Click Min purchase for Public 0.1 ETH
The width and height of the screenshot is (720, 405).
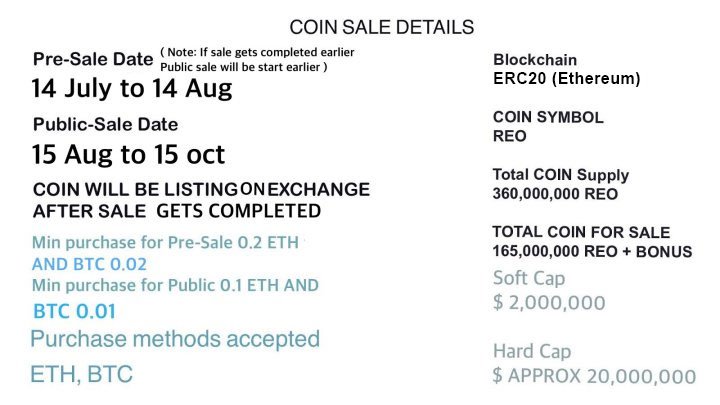[157, 285]
